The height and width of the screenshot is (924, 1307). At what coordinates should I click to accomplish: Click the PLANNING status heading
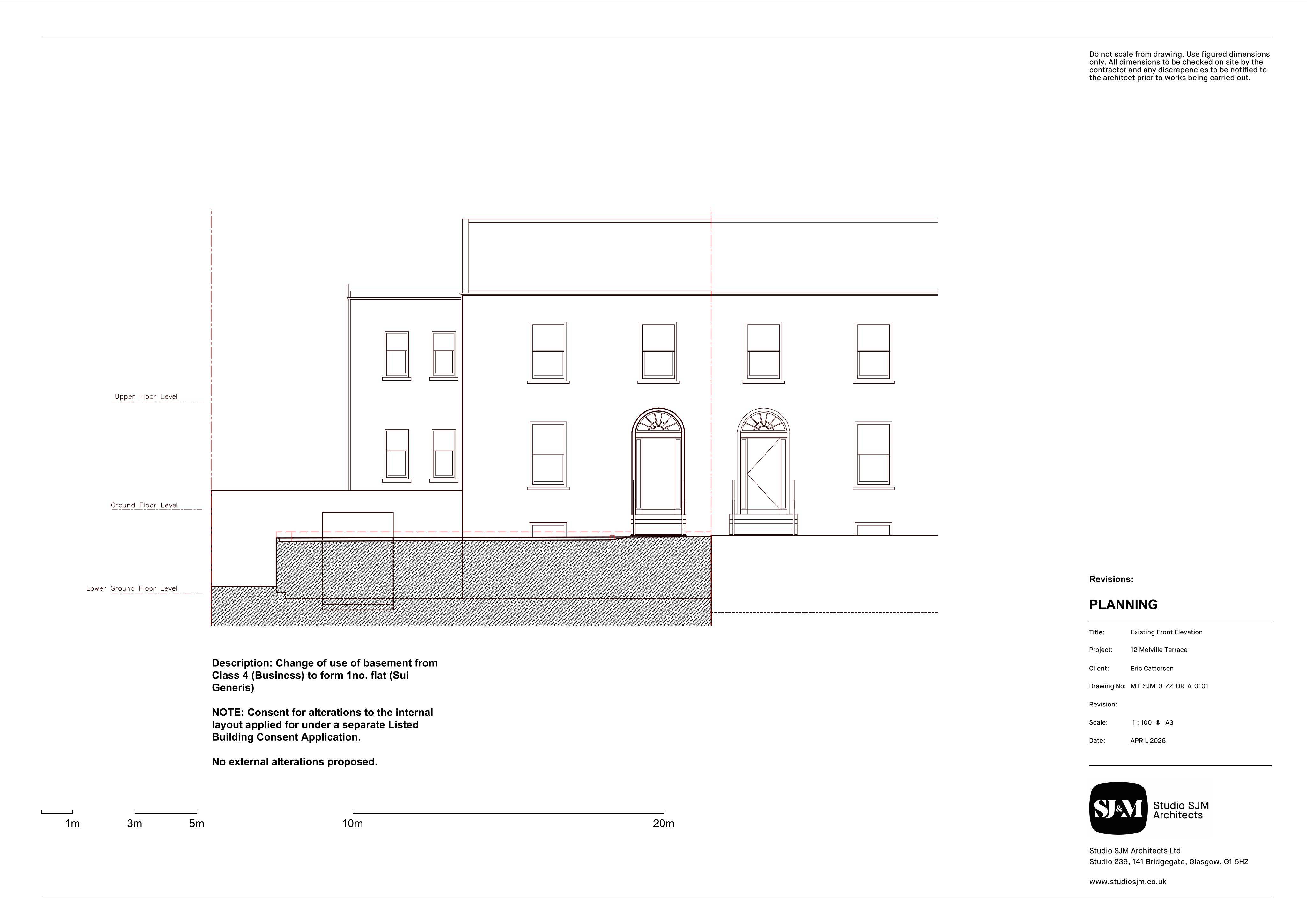click(x=1123, y=604)
